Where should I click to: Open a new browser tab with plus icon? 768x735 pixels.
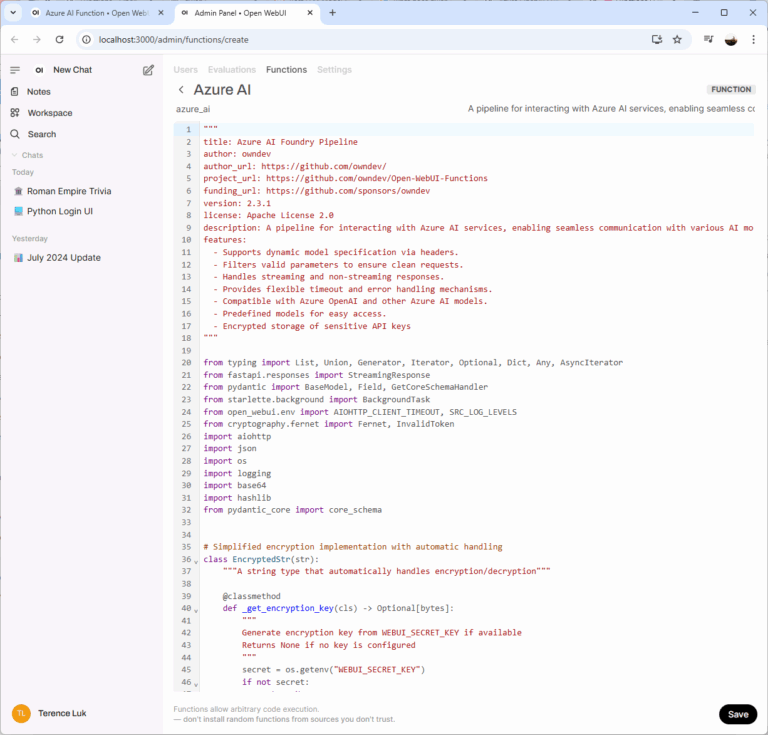pos(333,13)
